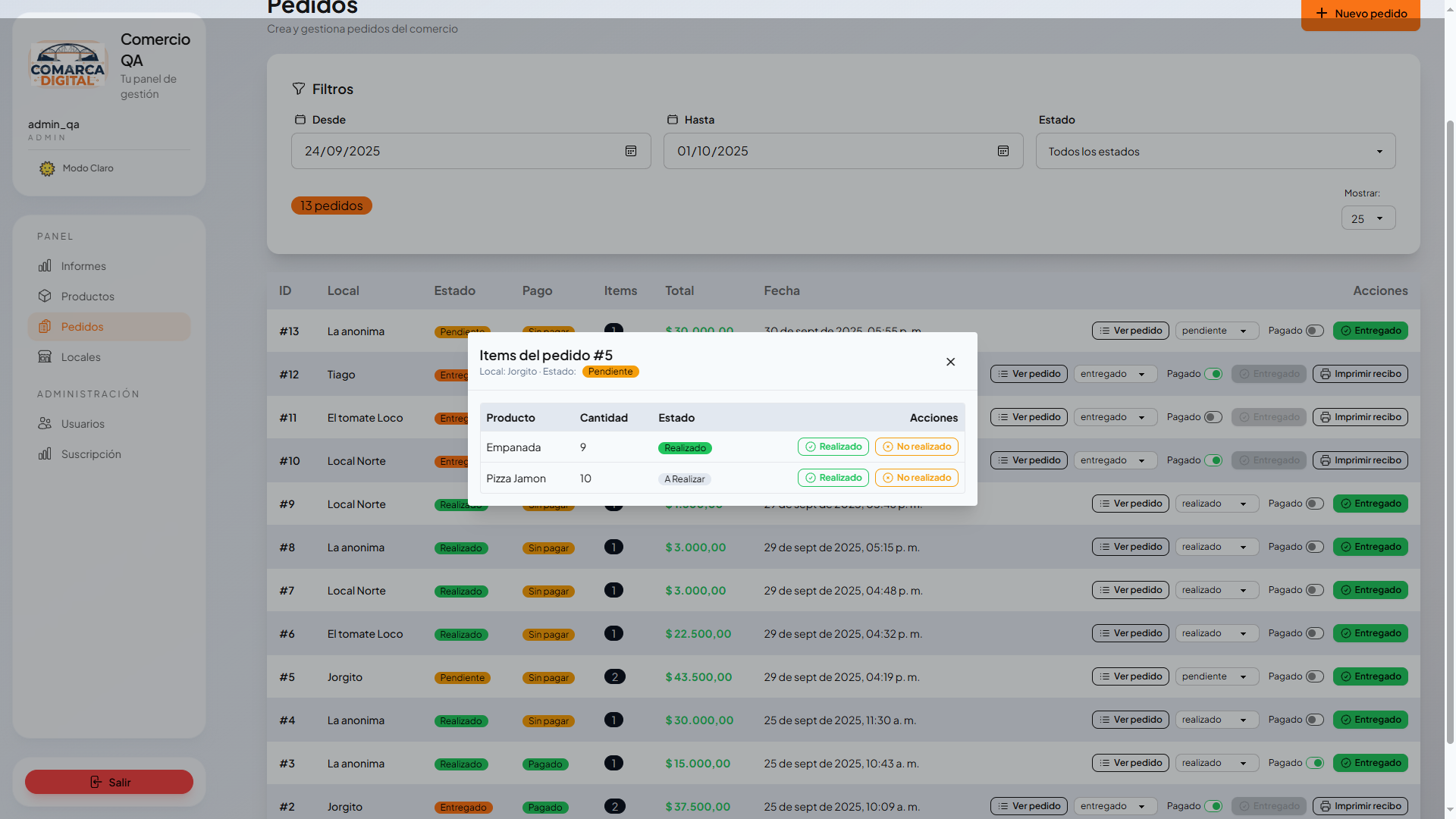This screenshot has width=1456, height=819.
Task: Click the Usuarios people icon in sidebar
Action: click(x=45, y=424)
